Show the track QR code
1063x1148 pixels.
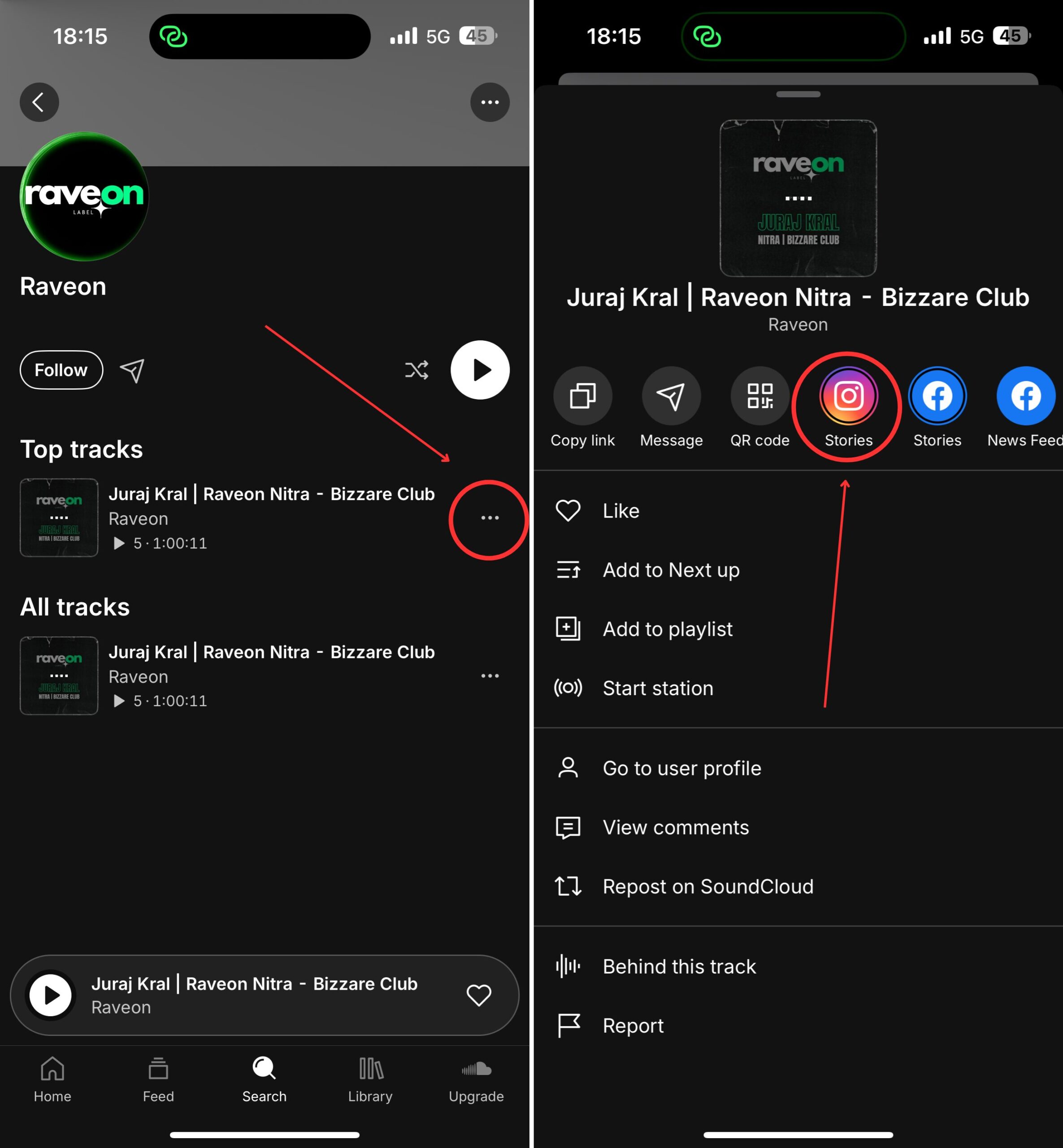(760, 408)
